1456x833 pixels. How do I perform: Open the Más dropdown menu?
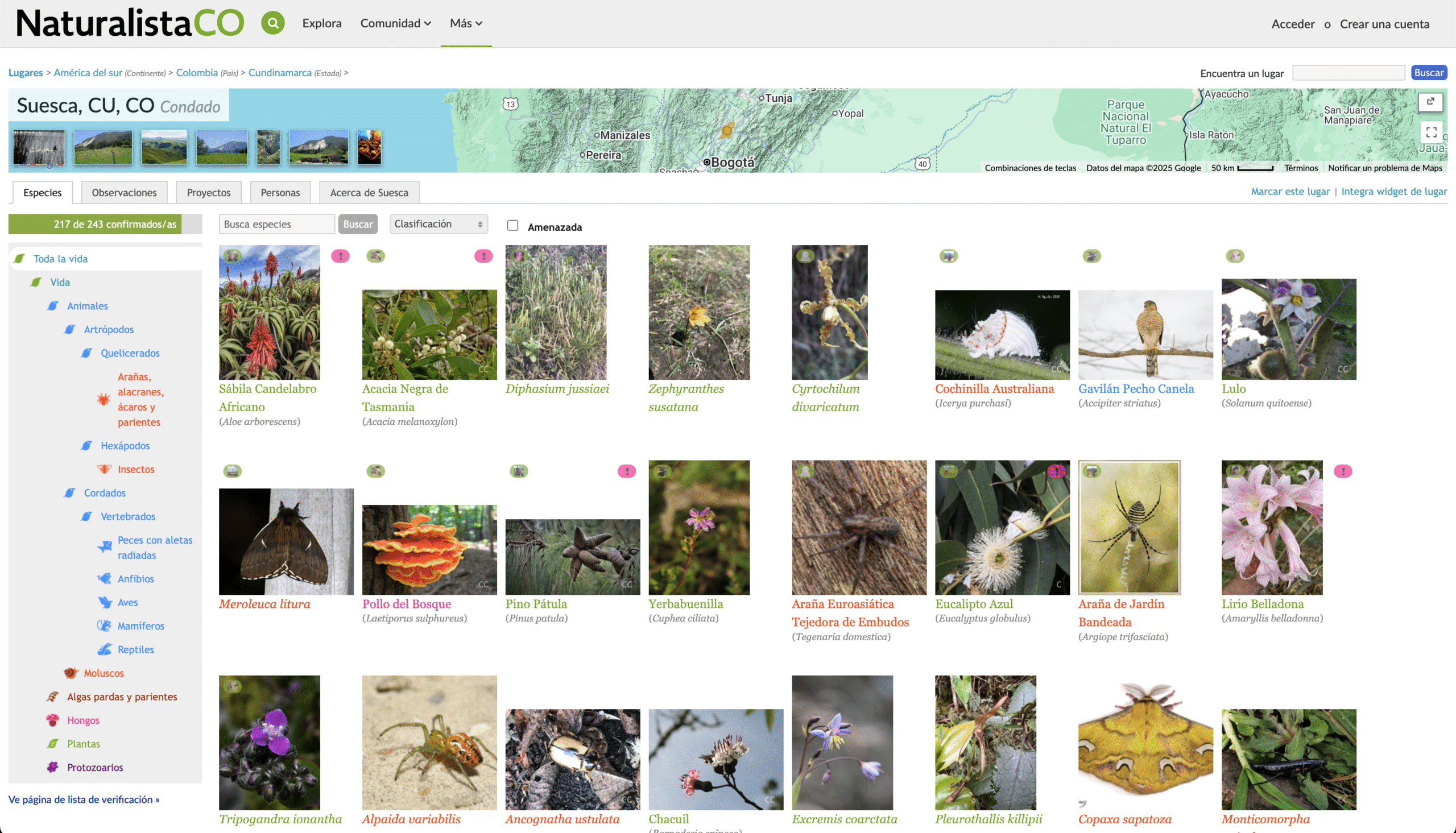(466, 23)
